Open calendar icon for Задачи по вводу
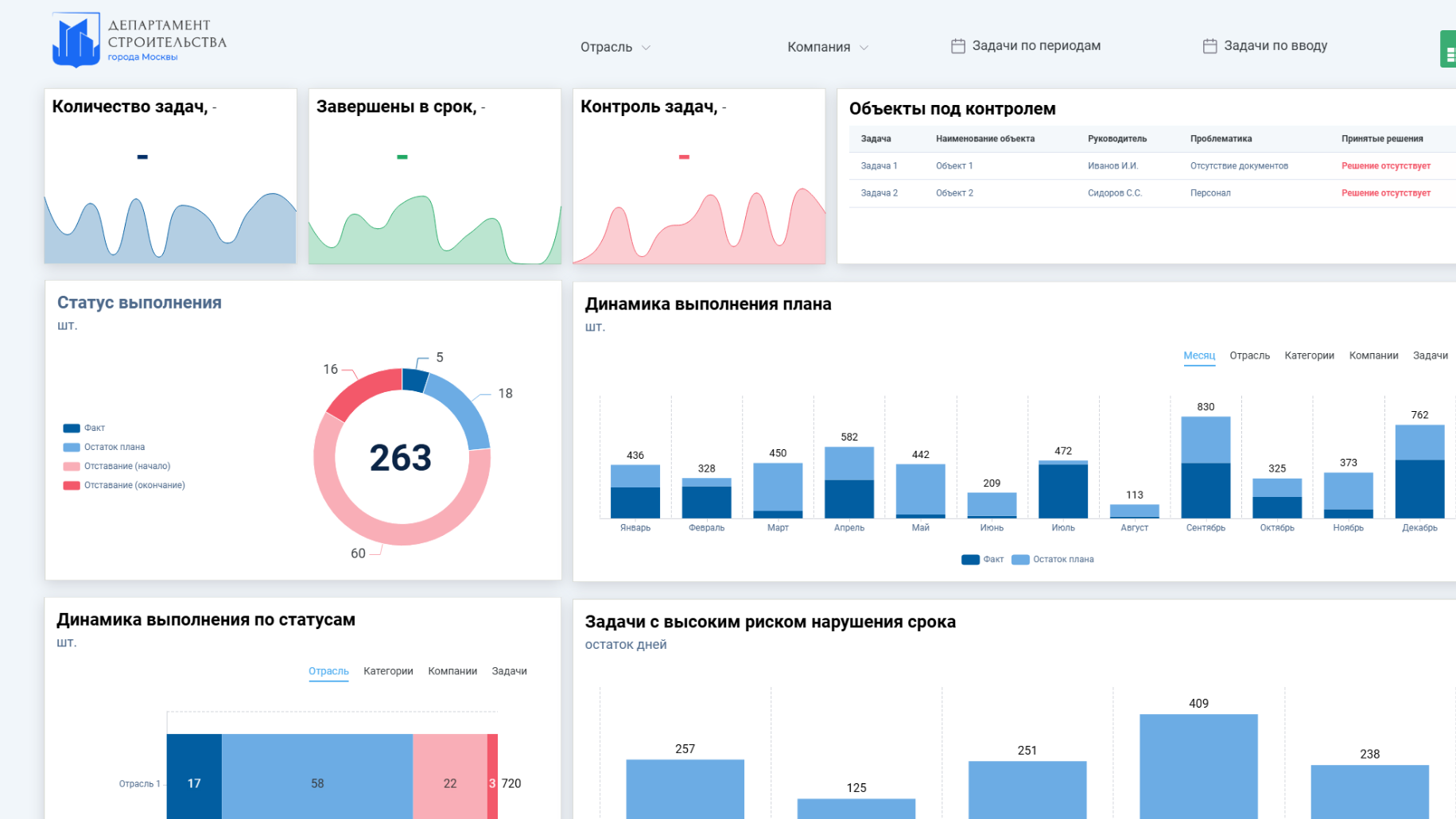Viewport: 1456px width, 819px height. tap(1209, 46)
